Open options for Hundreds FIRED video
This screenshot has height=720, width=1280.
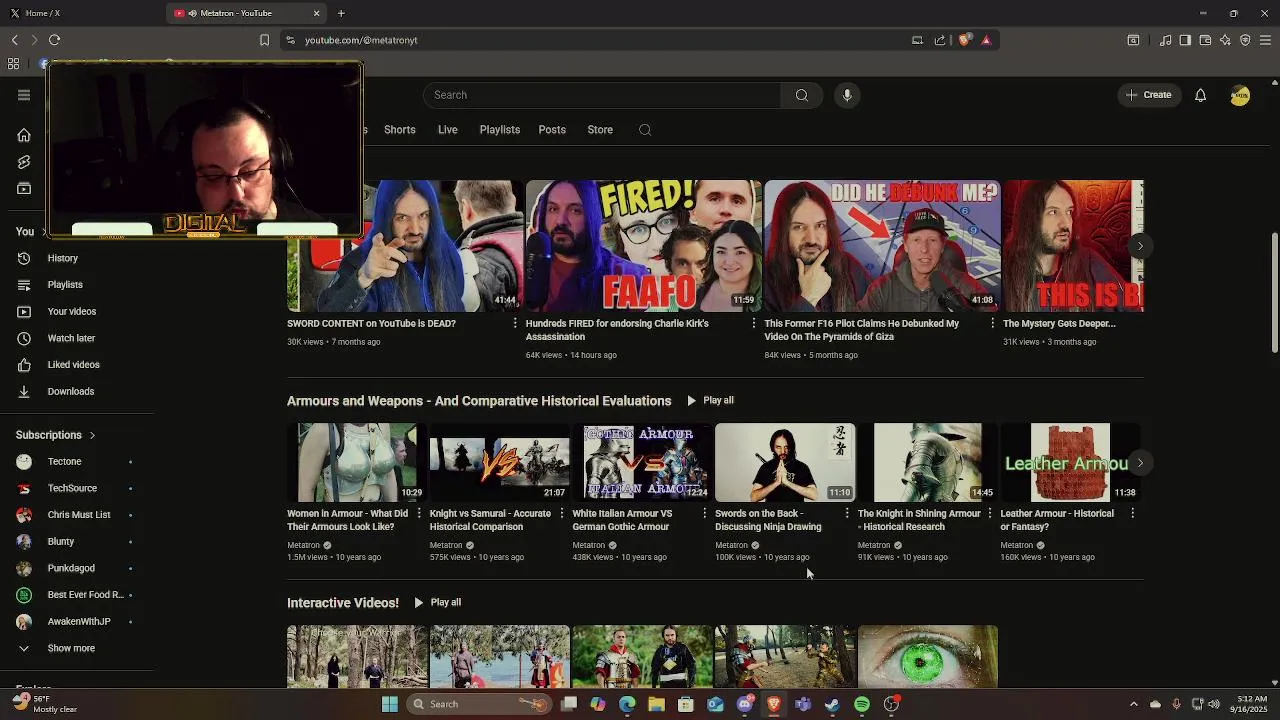click(x=754, y=324)
